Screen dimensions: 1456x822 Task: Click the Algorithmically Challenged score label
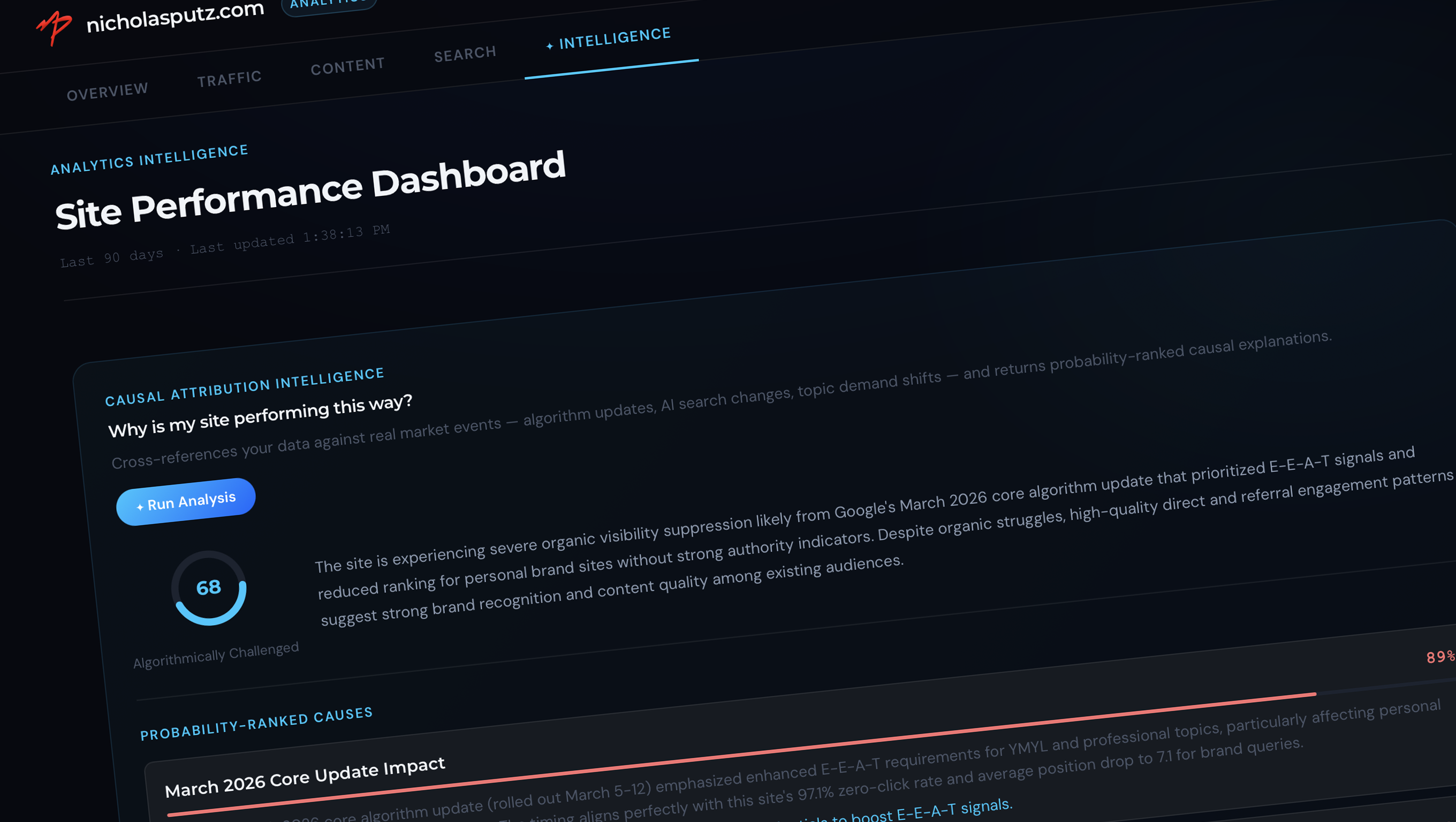coord(215,655)
